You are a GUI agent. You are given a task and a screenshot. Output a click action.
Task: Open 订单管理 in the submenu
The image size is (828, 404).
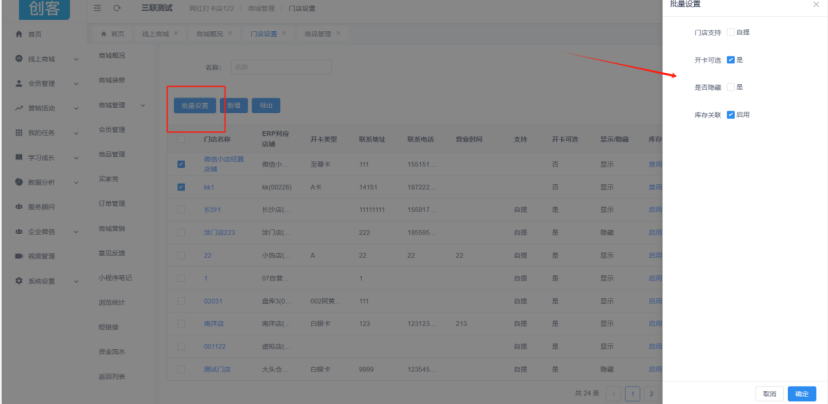click(x=112, y=203)
